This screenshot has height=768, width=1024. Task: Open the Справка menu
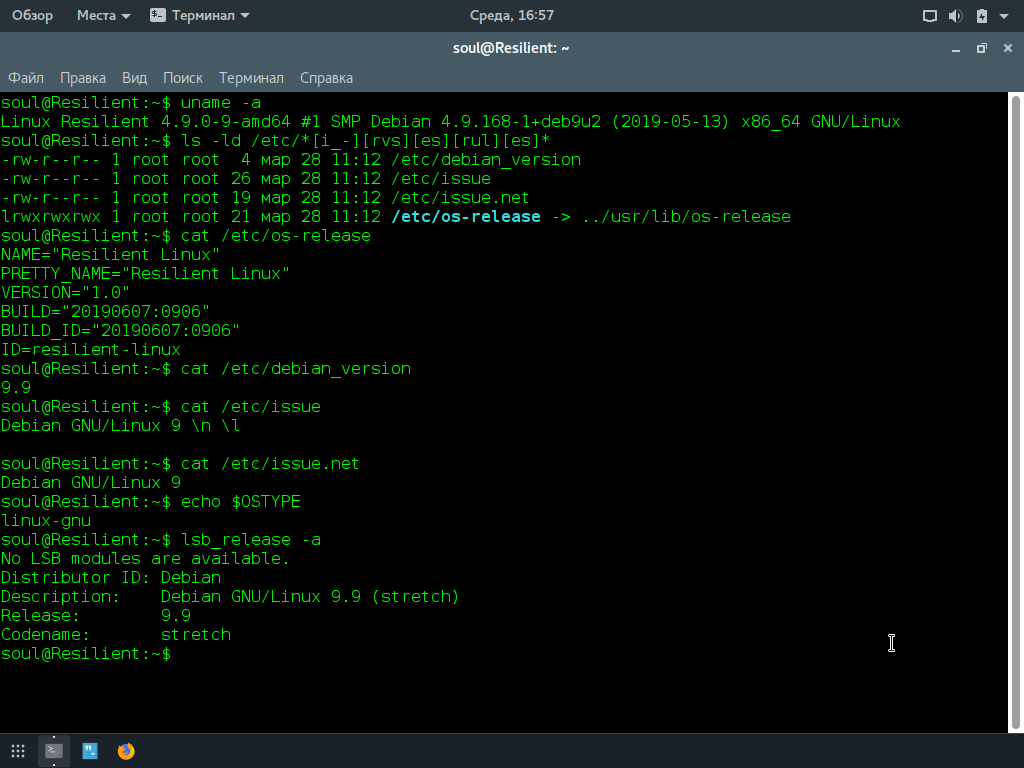[x=327, y=78]
